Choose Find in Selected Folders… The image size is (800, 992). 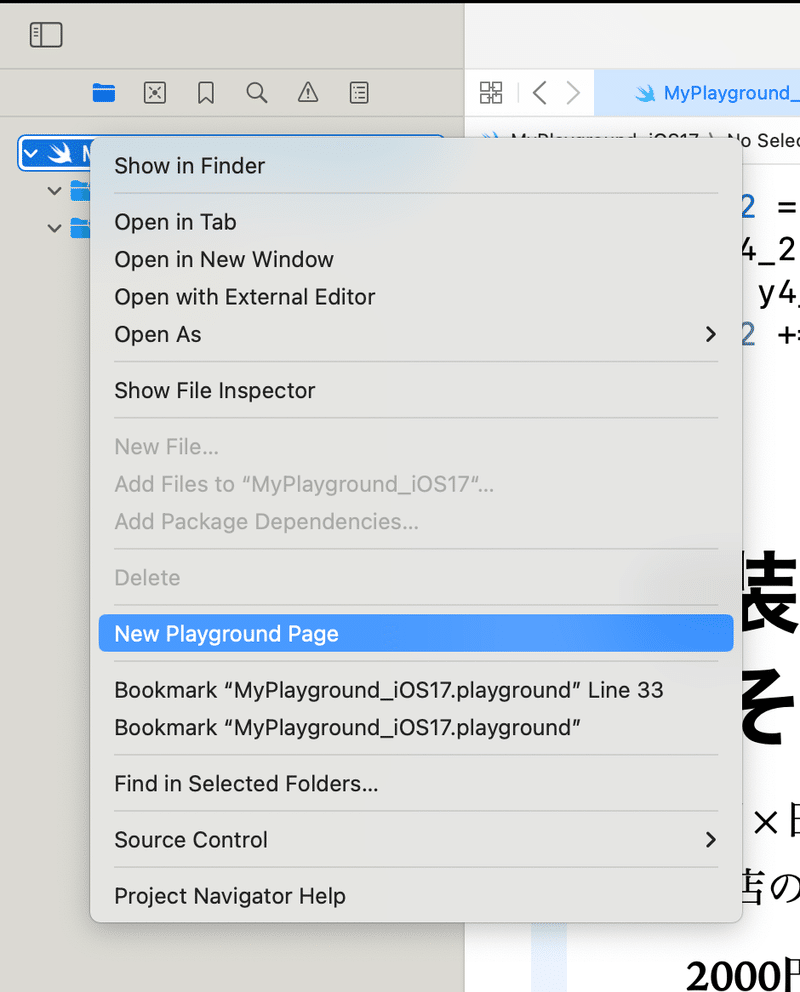[416, 783]
